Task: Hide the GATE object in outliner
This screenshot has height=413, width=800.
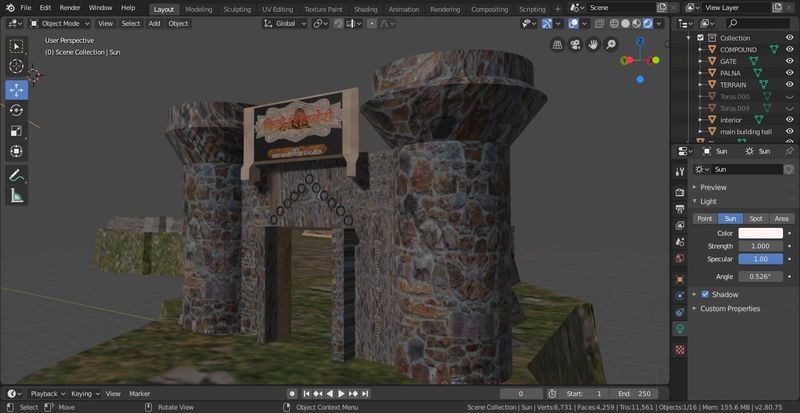Action: (x=787, y=61)
